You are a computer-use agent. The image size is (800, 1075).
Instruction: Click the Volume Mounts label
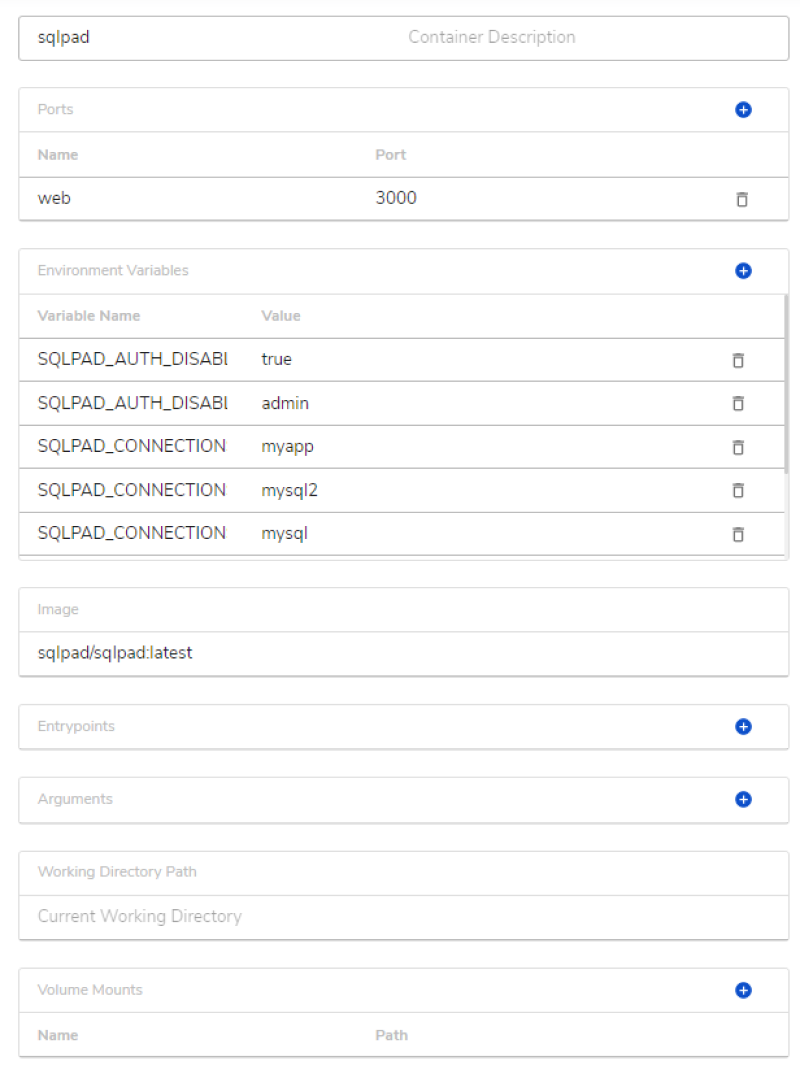click(90, 990)
